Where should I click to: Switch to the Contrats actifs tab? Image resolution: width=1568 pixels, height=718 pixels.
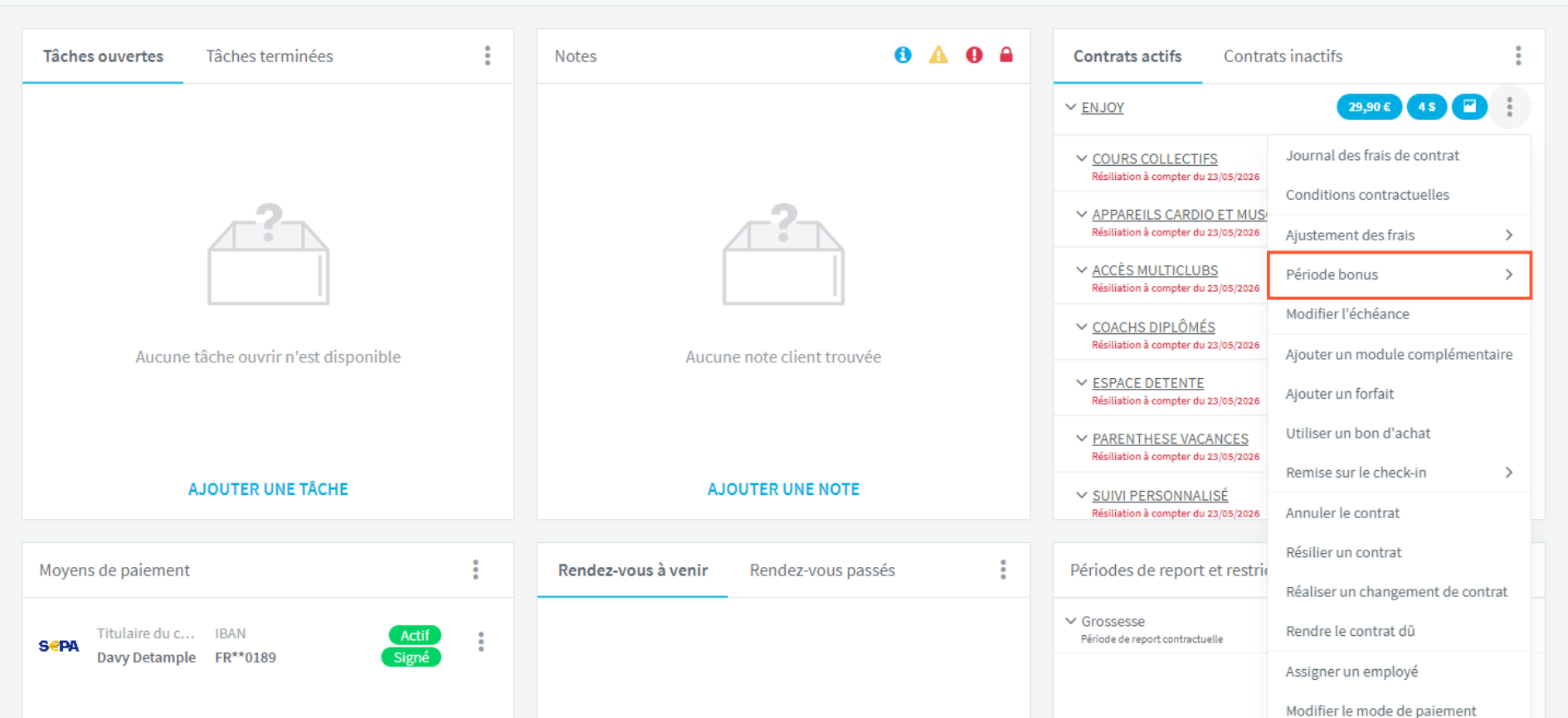tap(1127, 56)
